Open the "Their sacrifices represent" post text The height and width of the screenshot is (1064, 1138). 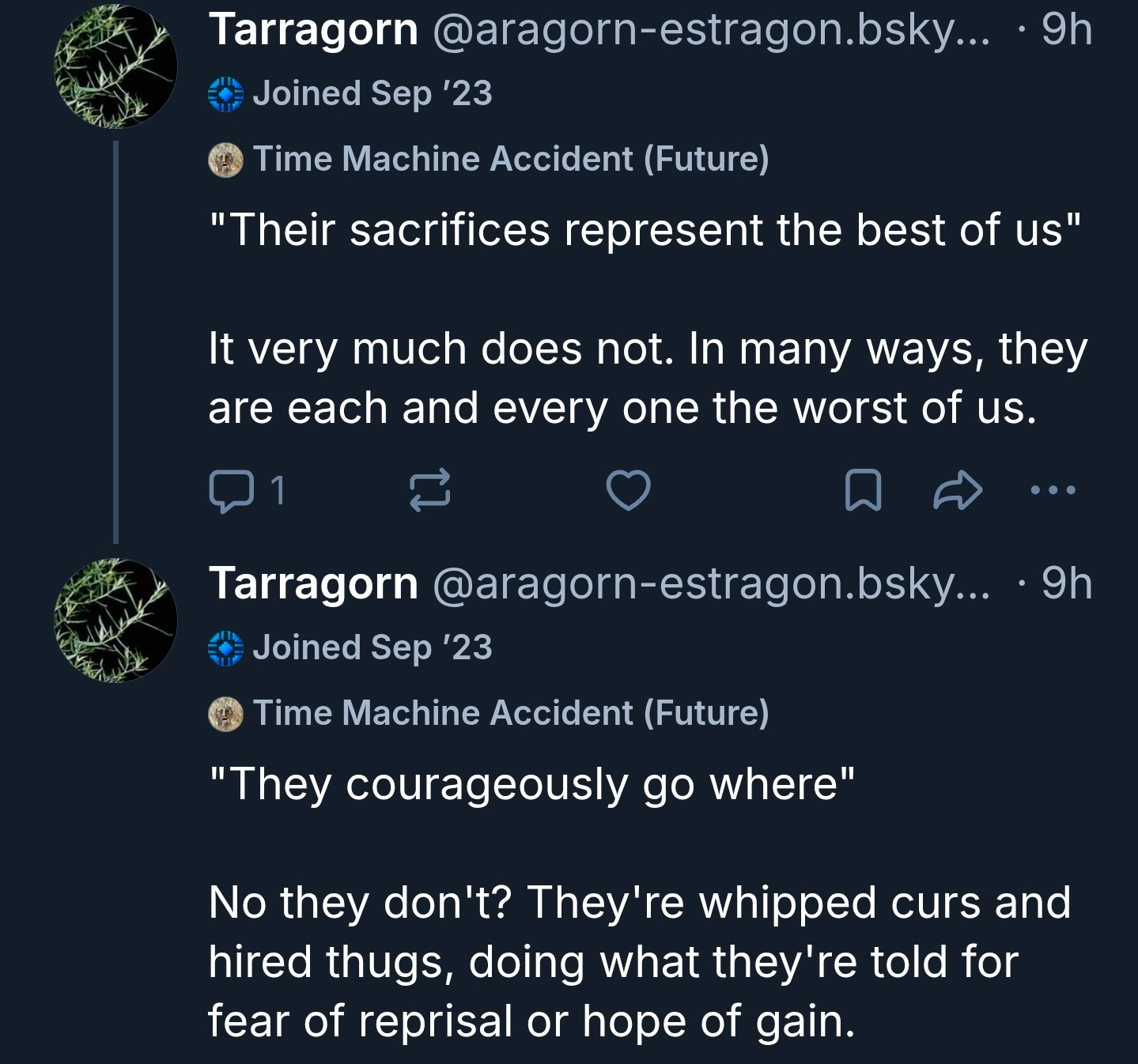coord(645,230)
